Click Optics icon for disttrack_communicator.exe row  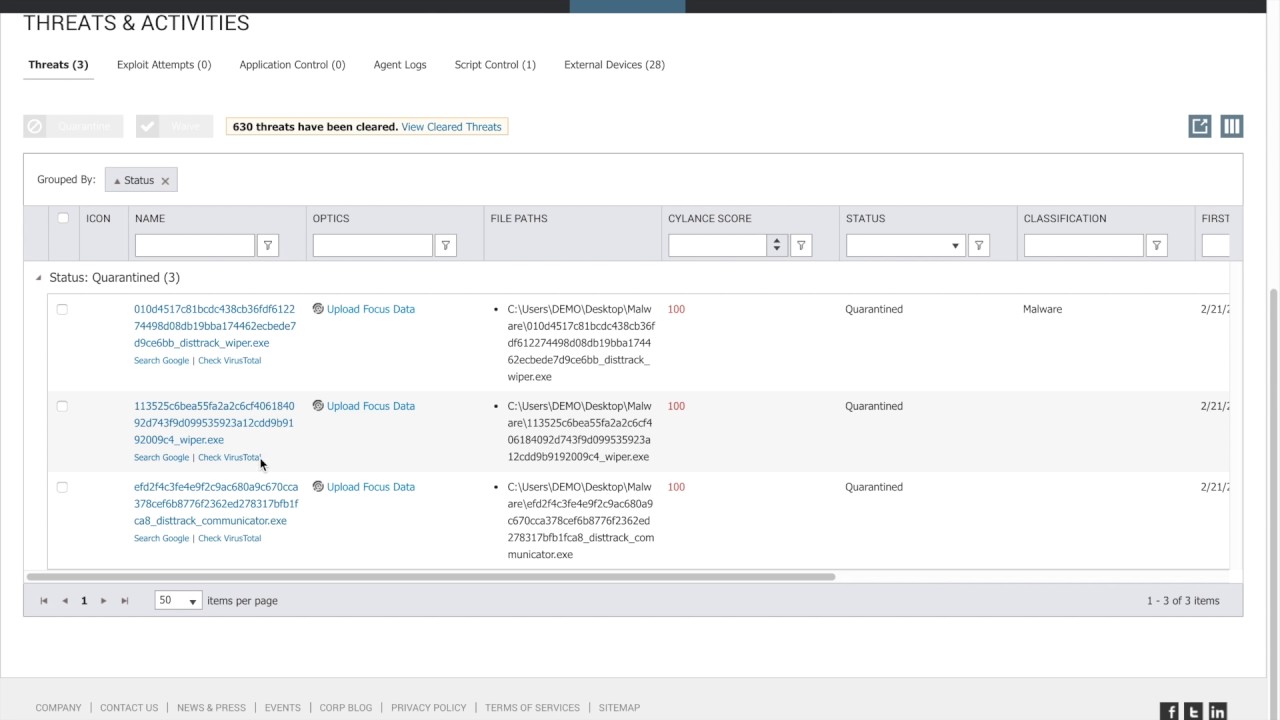click(318, 487)
